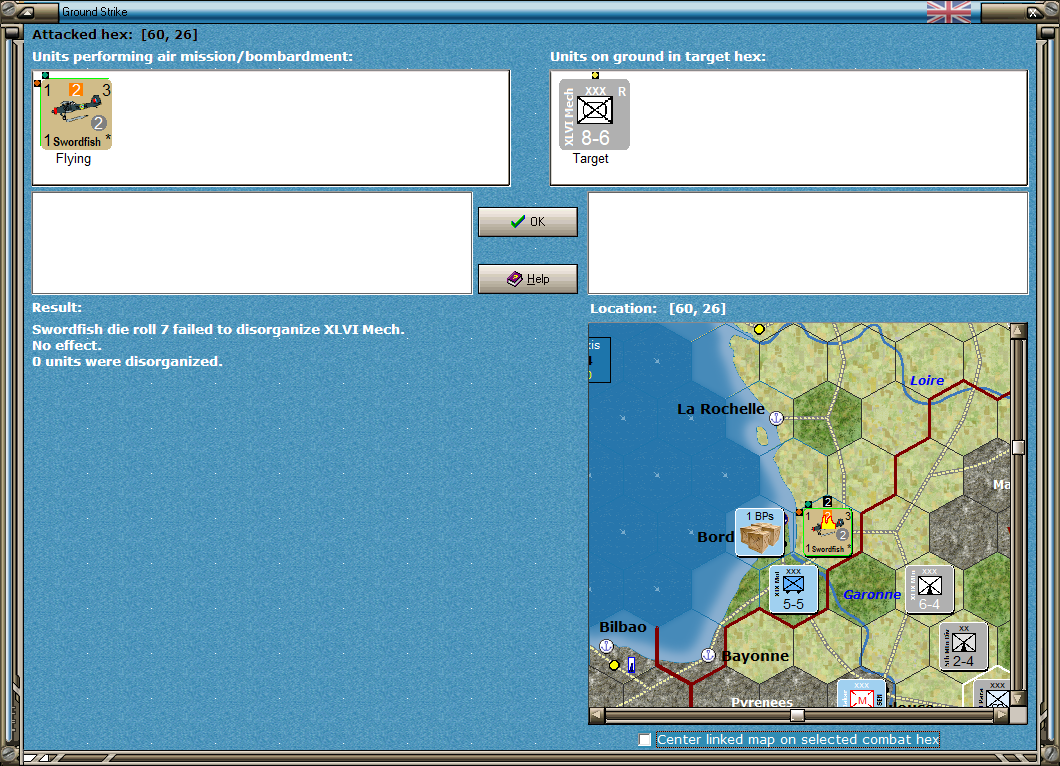Click the red M counter near the Pyrenees

coord(861,694)
